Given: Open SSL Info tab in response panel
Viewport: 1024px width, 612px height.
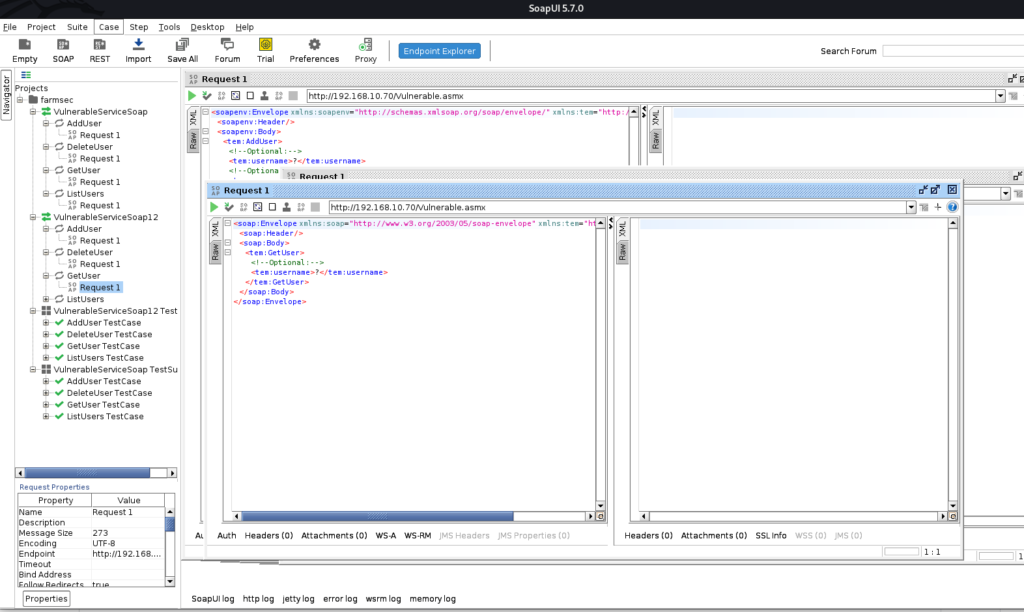Looking at the screenshot, I should (x=771, y=535).
